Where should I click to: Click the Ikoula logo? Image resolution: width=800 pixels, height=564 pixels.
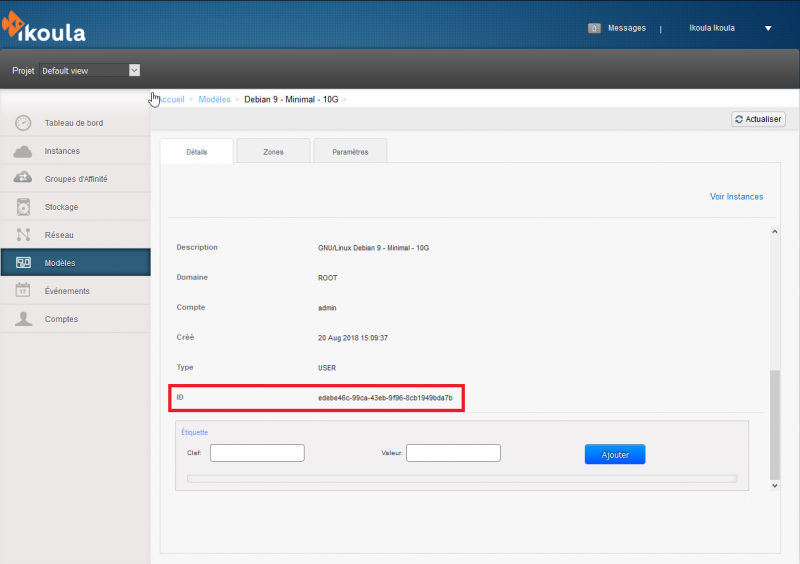(x=43, y=27)
